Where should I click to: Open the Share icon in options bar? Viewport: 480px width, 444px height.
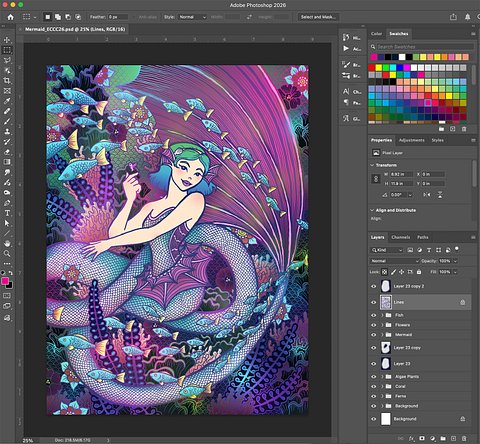point(453,17)
